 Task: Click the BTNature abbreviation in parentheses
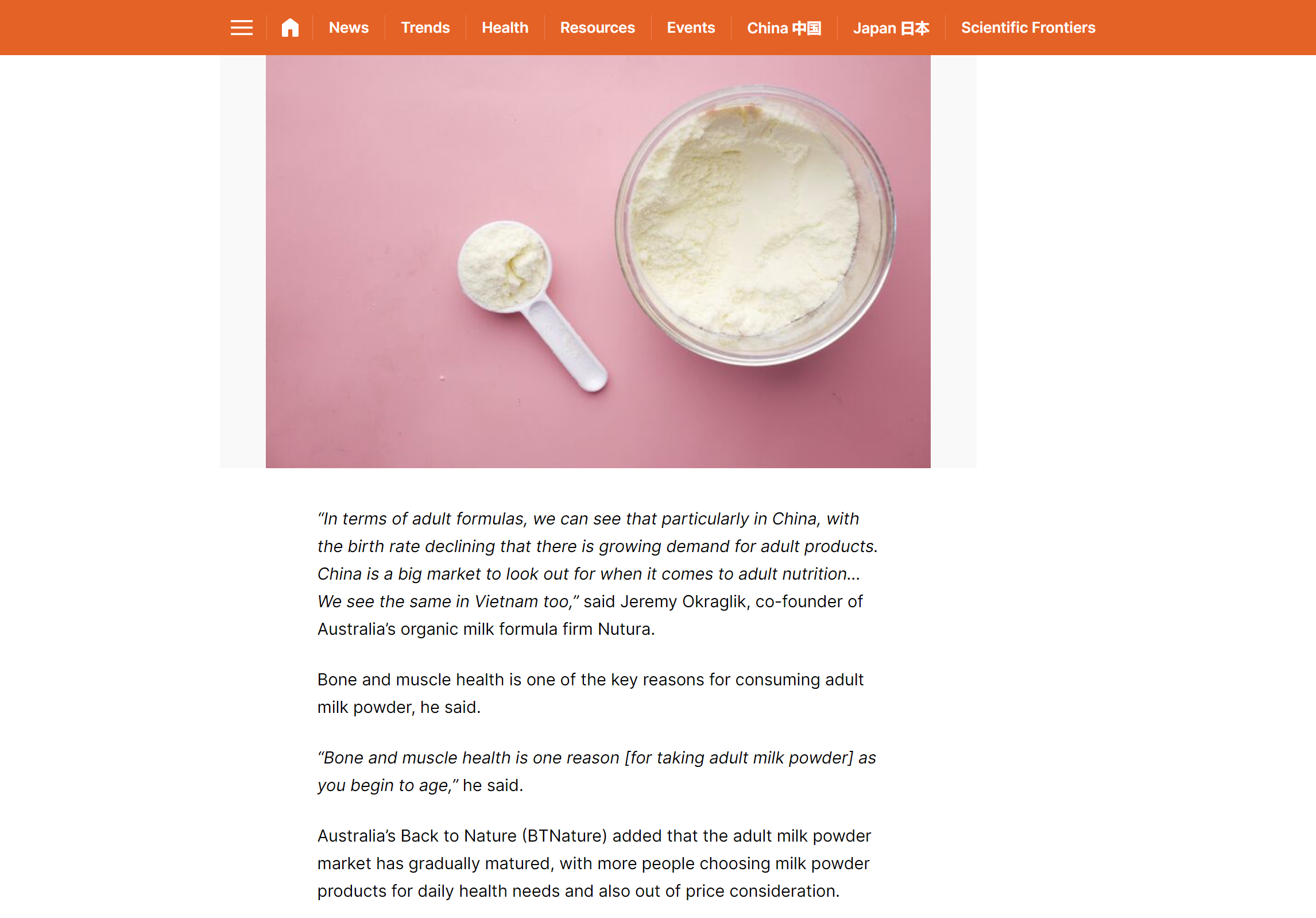(x=564, y=836)
